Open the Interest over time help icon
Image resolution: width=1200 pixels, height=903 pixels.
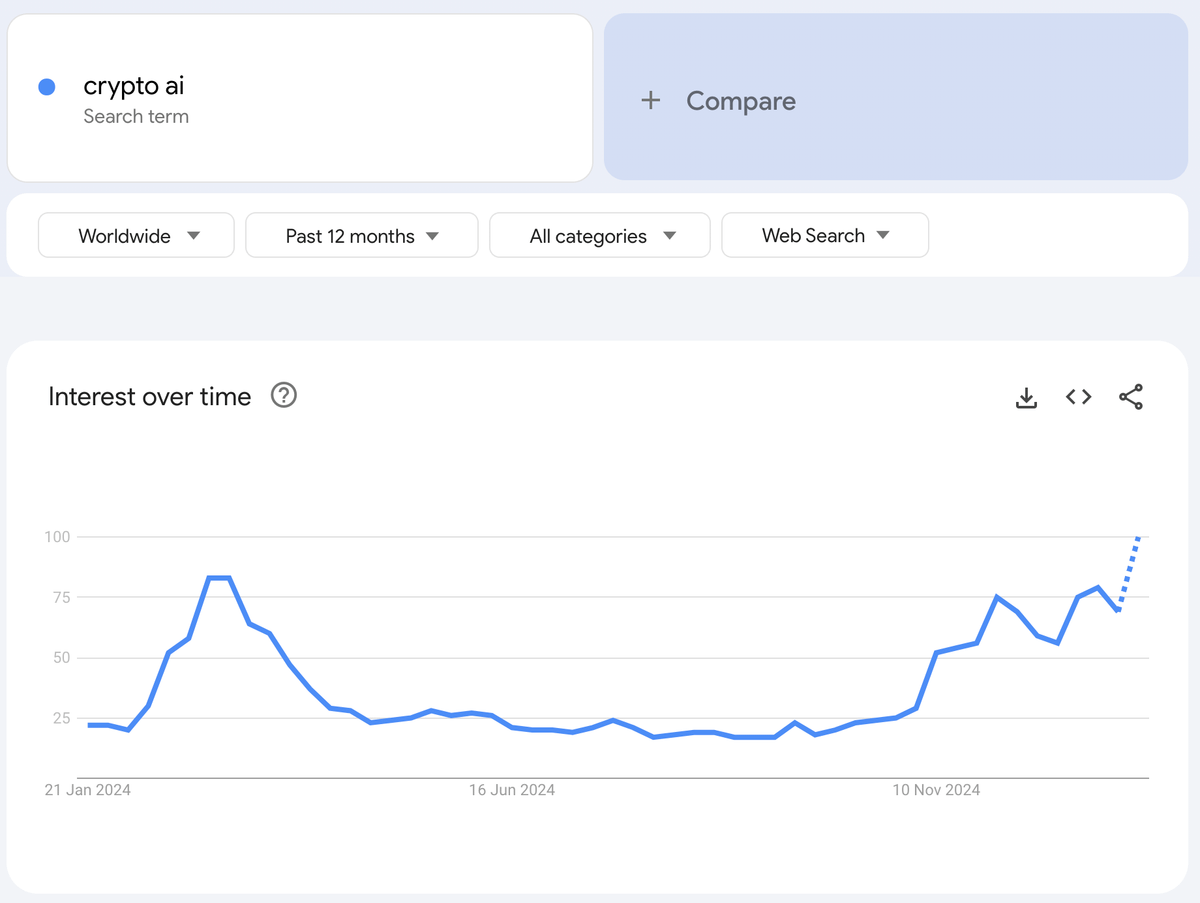pos(284,396)
